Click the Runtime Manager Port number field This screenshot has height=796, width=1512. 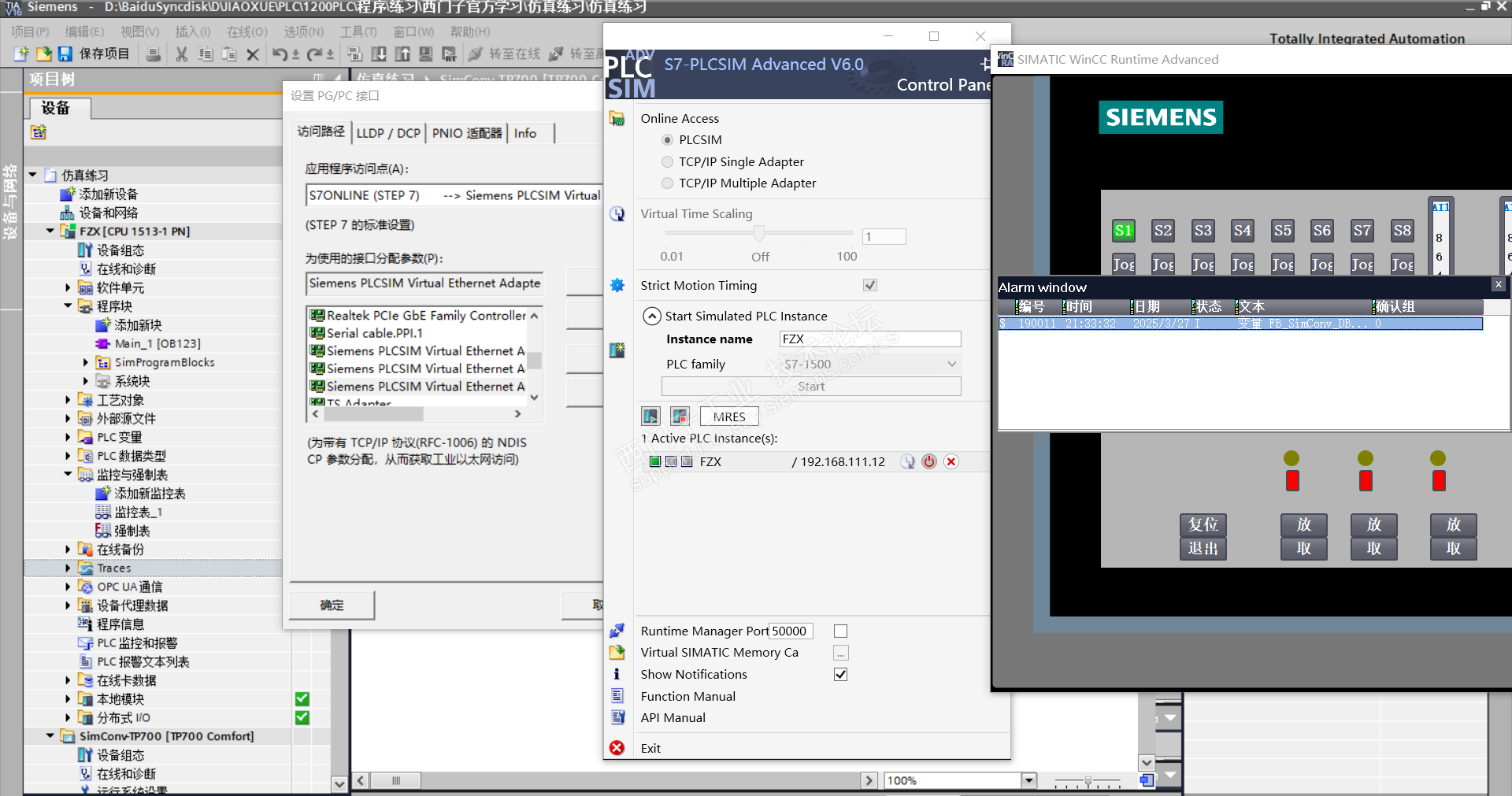791,631
